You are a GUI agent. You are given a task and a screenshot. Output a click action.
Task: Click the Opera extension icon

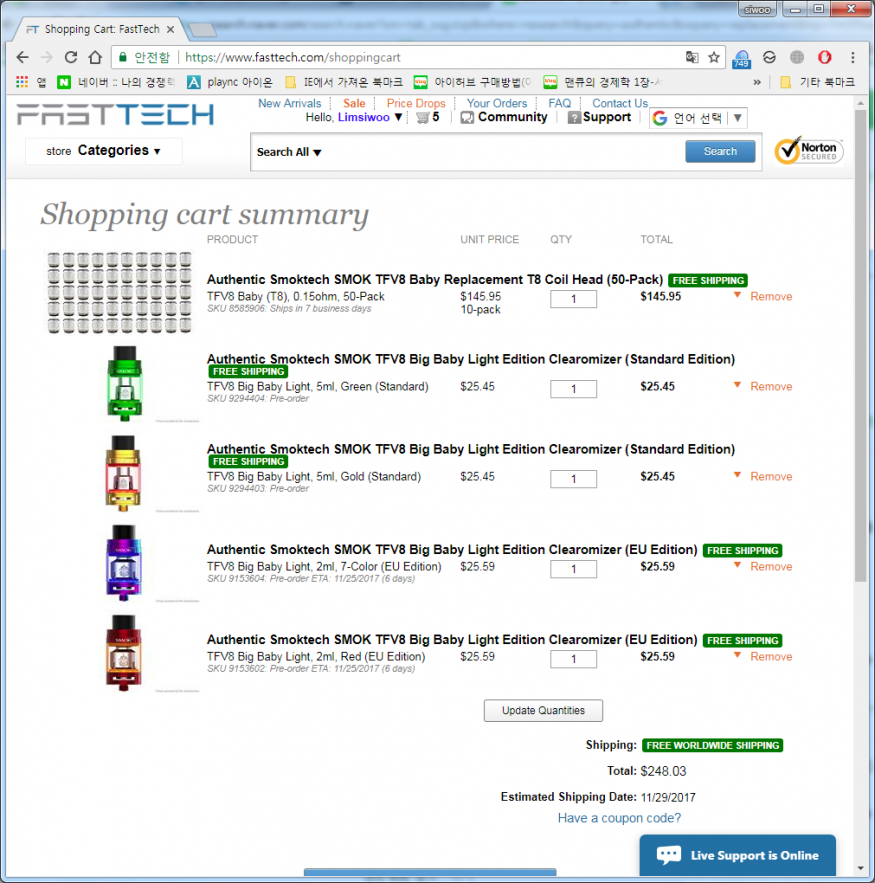(x=825, y=58)
